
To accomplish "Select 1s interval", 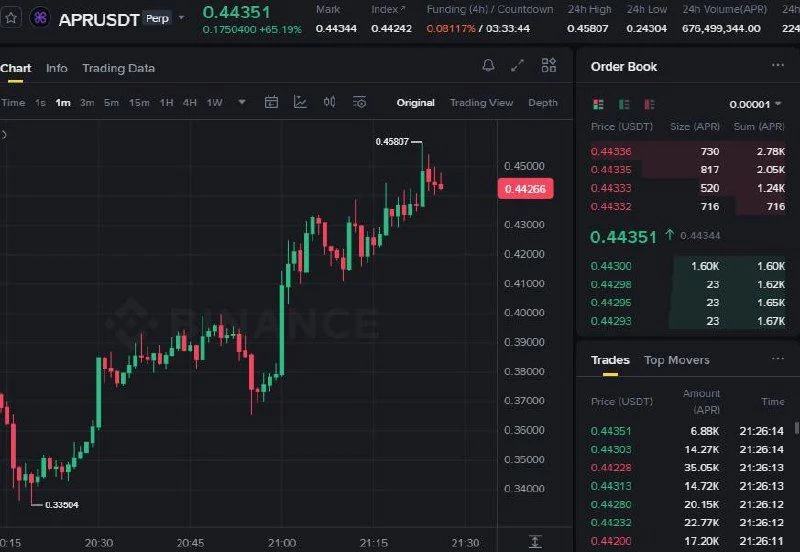I will coord(40,103).
